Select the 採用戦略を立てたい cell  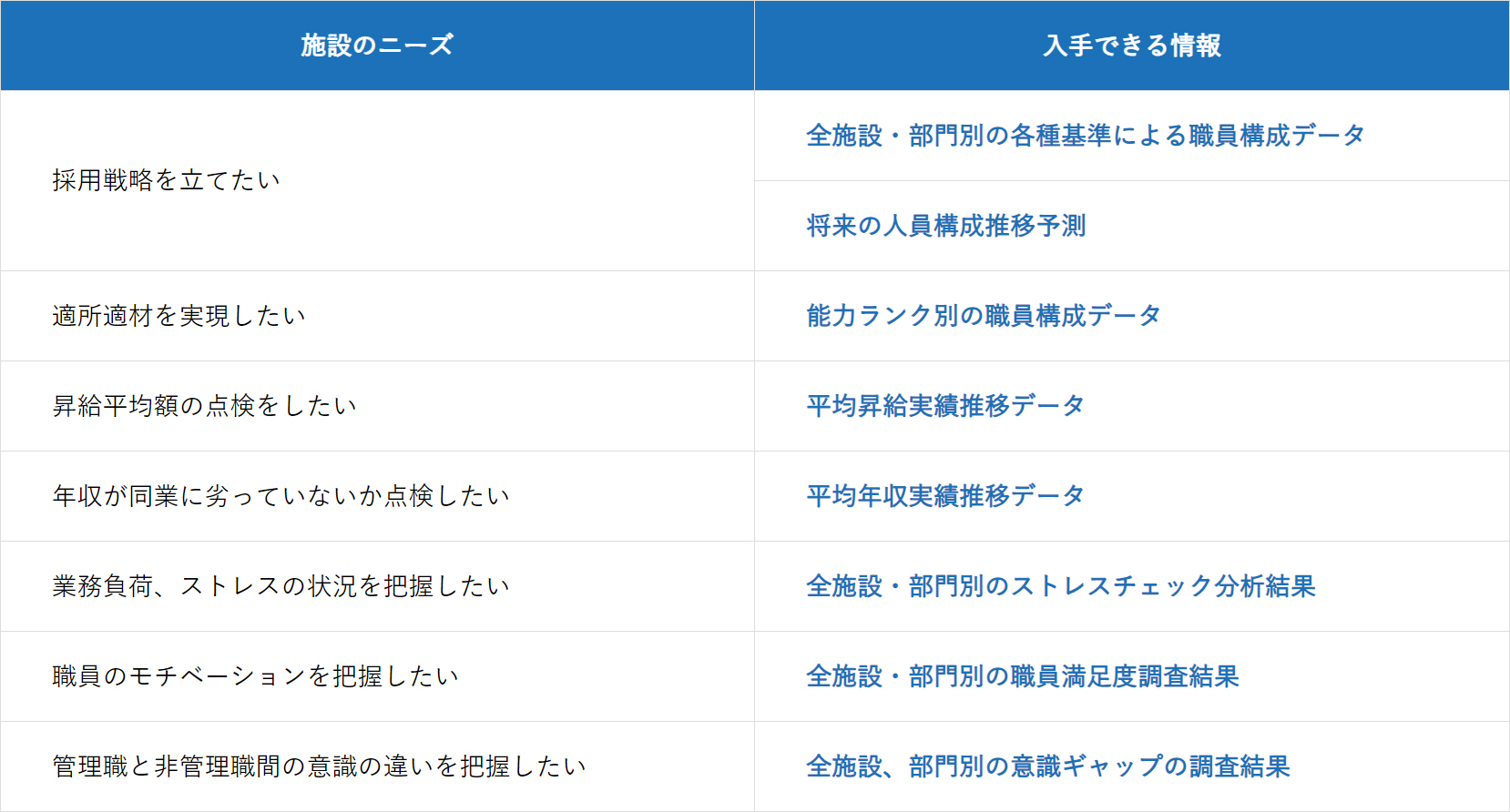[x=166, y=180]
